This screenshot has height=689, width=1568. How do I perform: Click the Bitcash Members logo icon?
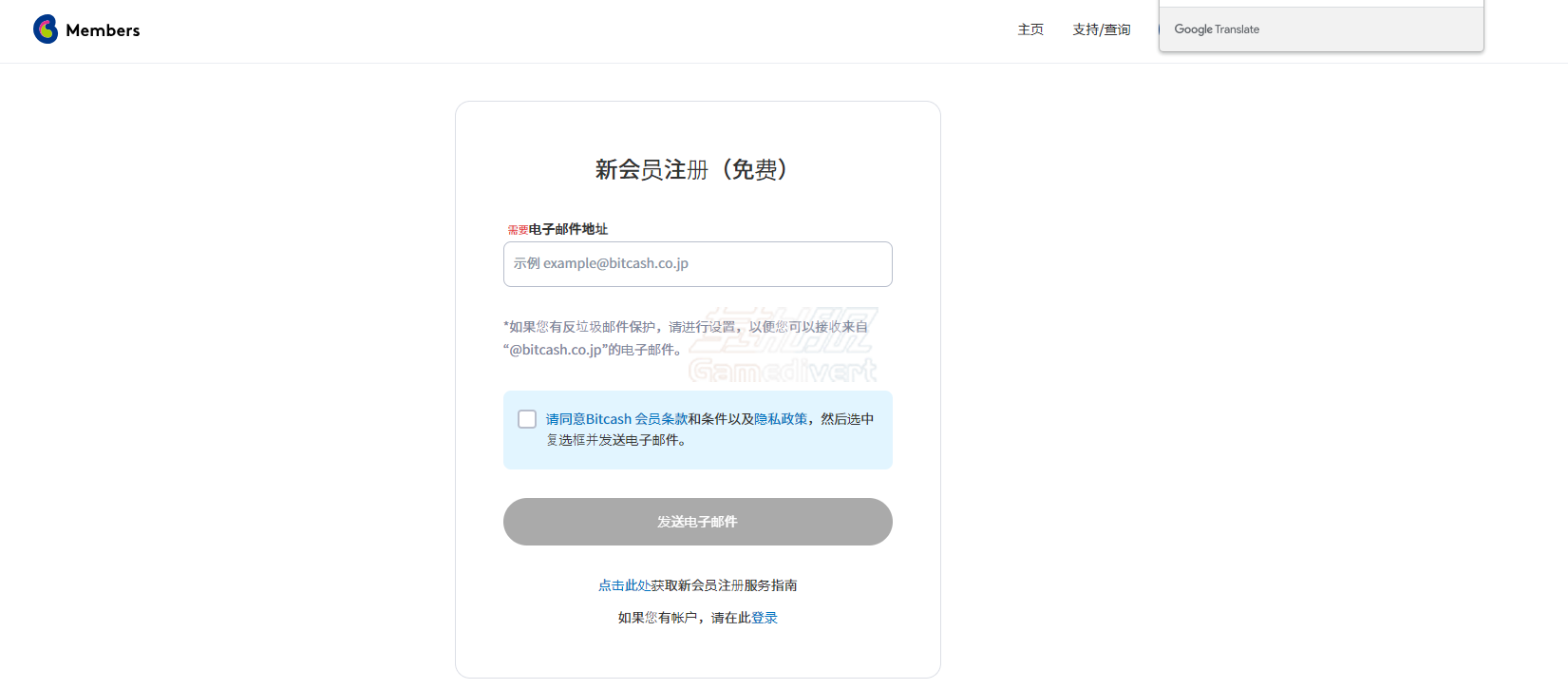[46, 29]
